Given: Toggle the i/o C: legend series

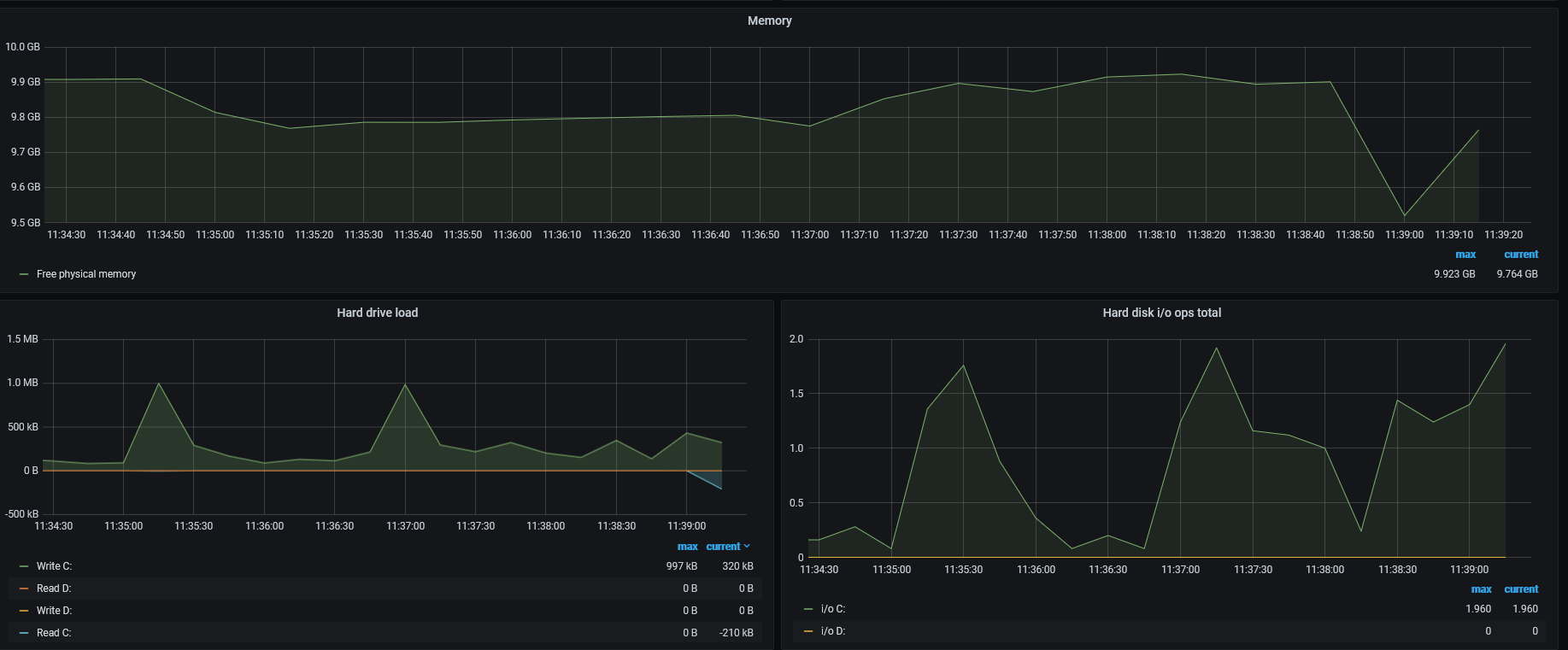Looking at the screenshot, I should (x=833, y=609).
